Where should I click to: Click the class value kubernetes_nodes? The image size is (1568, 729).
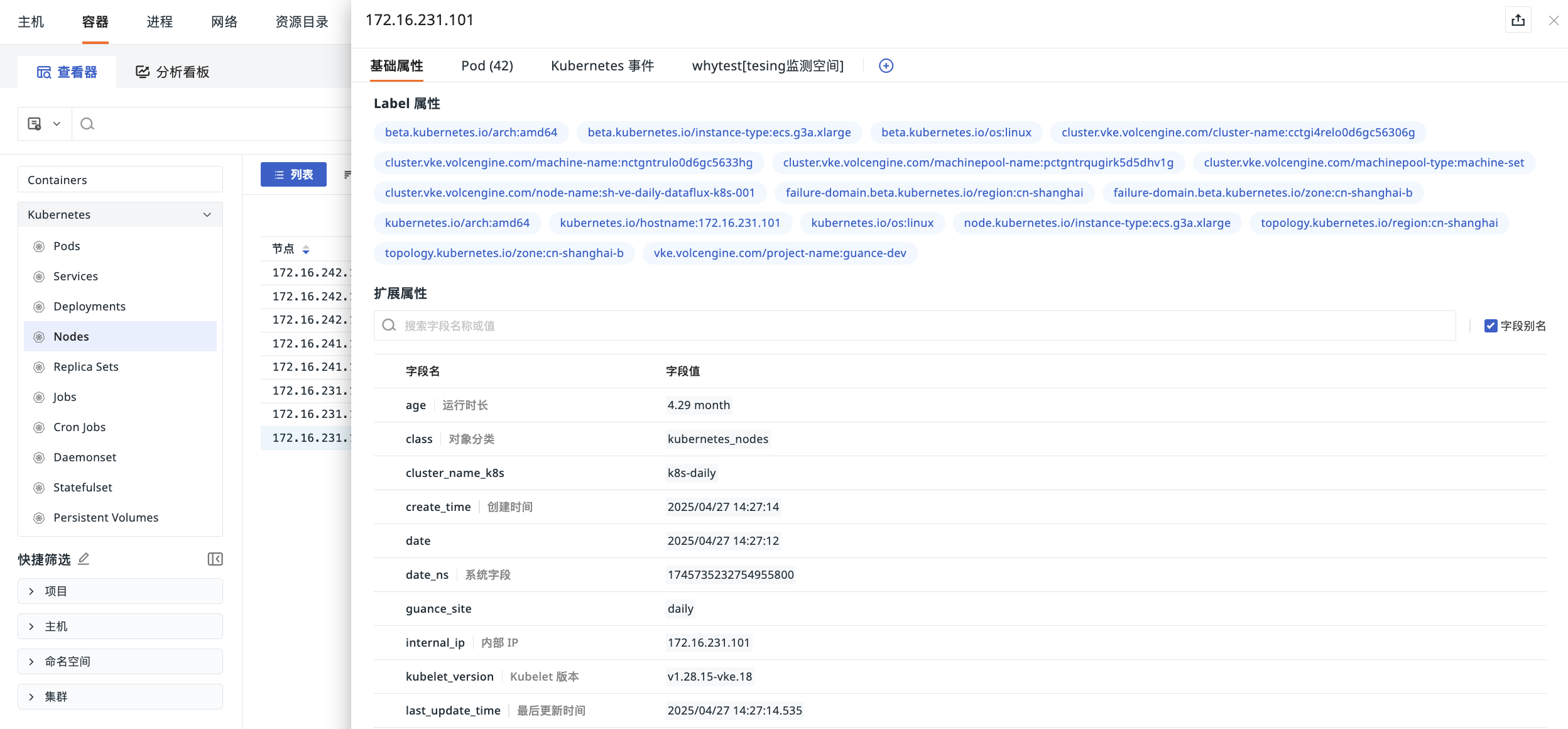point(718,439)
